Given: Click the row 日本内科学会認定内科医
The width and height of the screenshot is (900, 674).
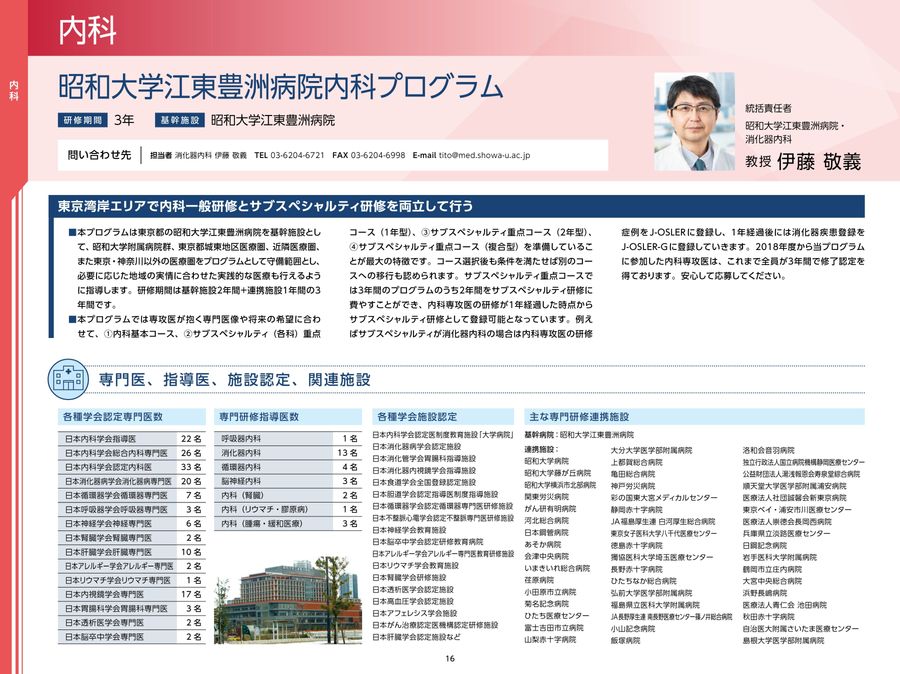Looking at the screenshot, I should point(131,467).
